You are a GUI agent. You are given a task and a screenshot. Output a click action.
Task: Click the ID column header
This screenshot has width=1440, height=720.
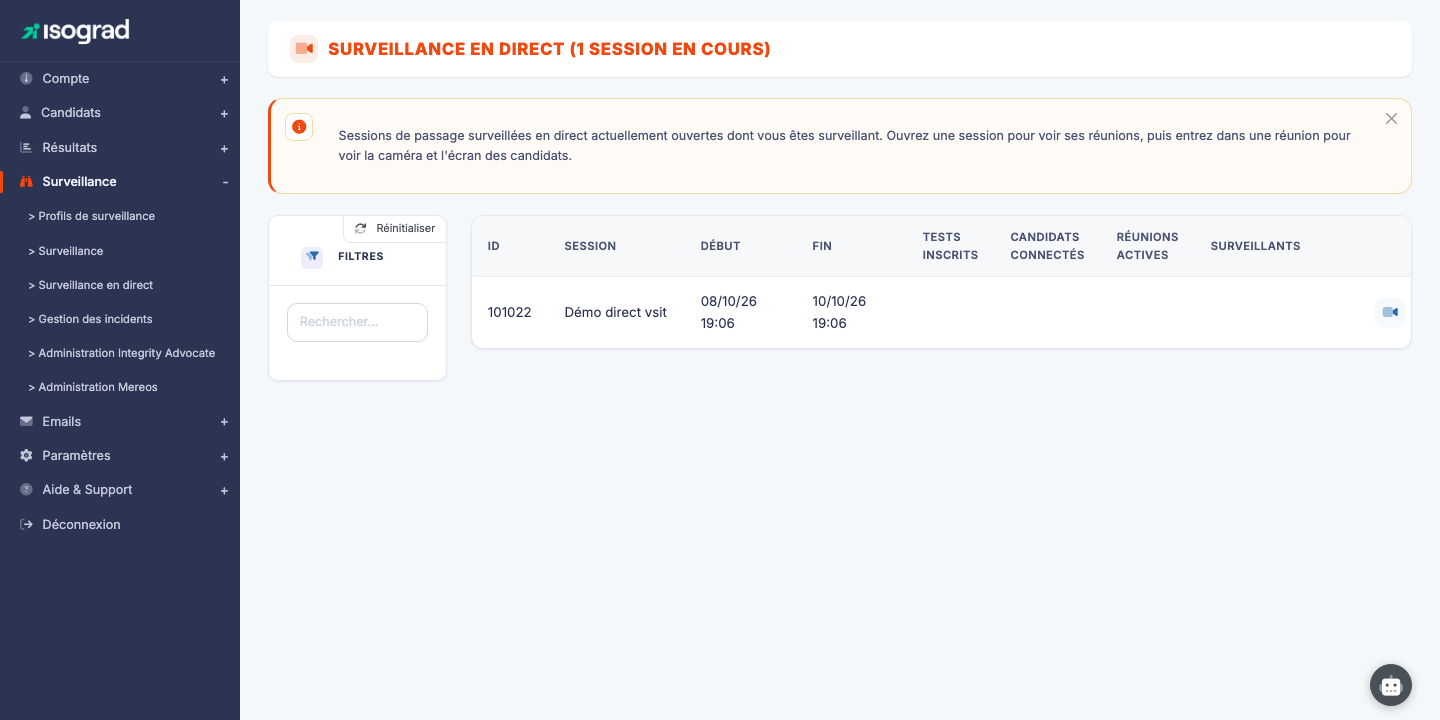(x=494, y=246)
